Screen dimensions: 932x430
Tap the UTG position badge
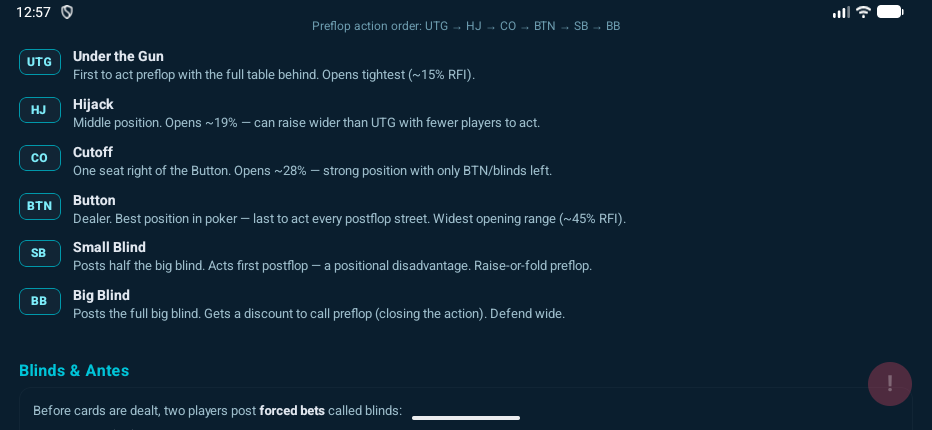[39, 62]
